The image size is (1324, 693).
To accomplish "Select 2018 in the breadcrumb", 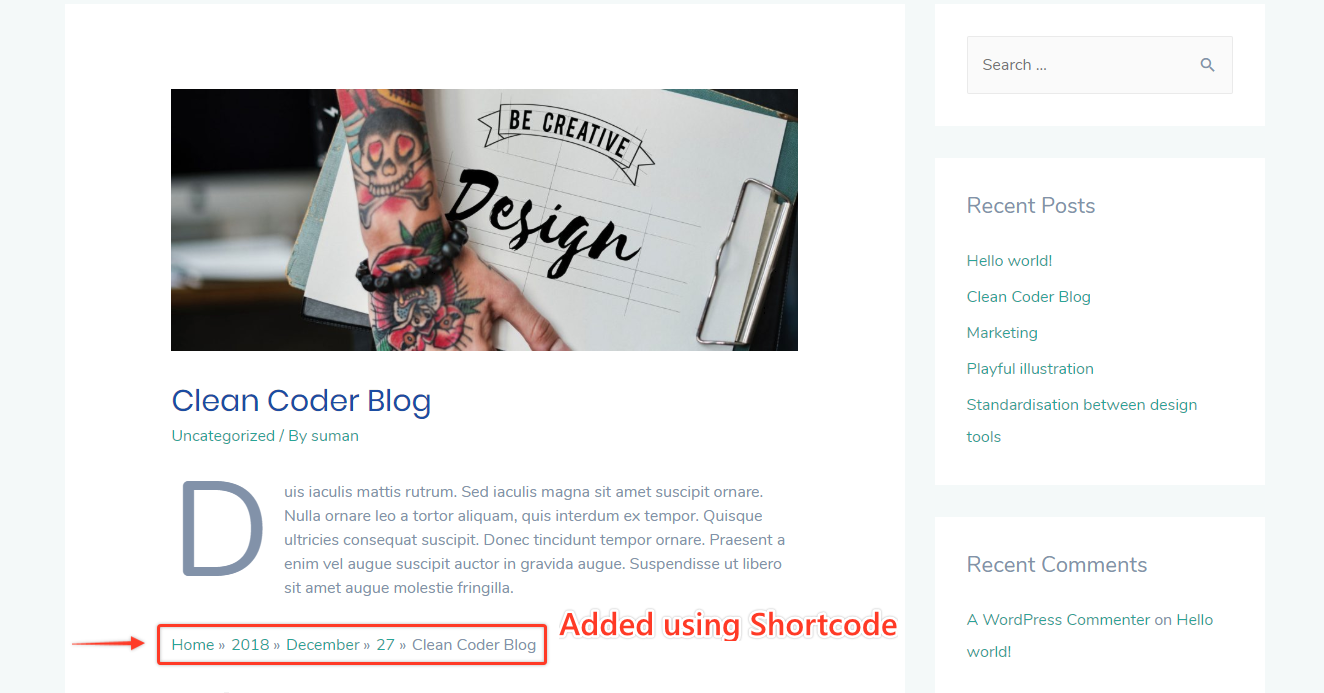I will tap(250, 645).
